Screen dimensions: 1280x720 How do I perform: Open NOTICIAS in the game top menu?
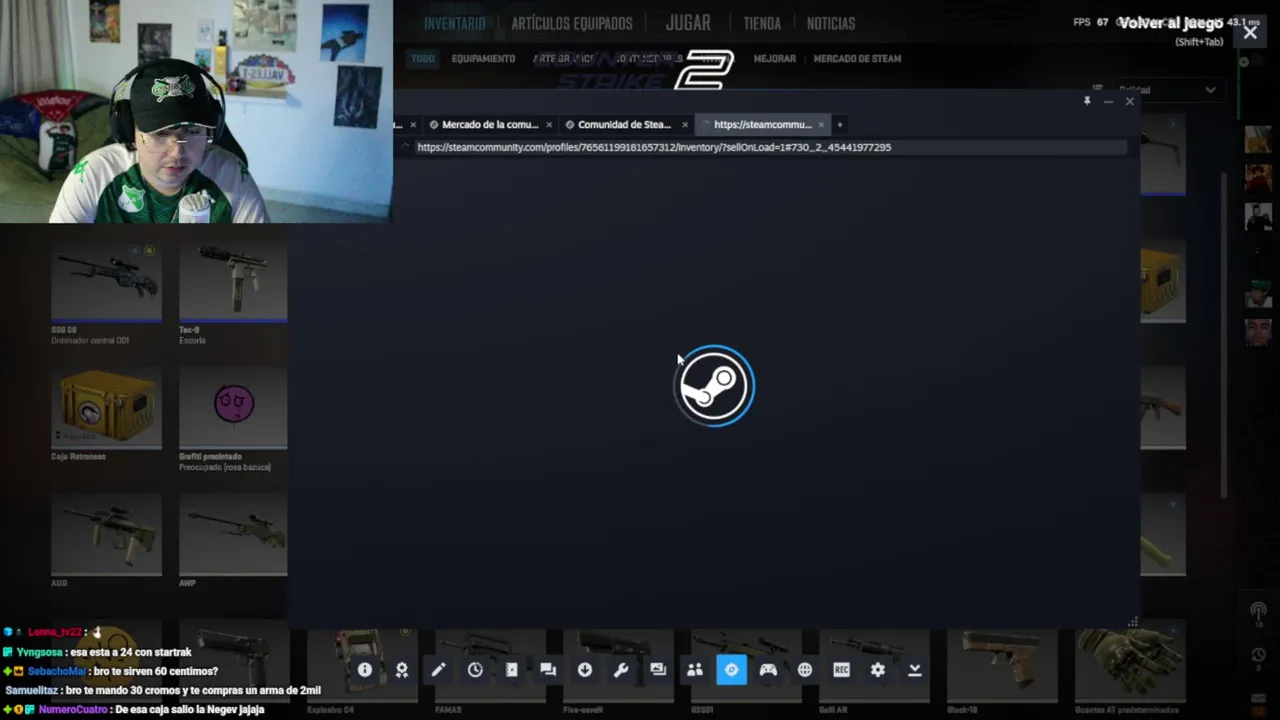pyautogui.click(x=831, y=23)
